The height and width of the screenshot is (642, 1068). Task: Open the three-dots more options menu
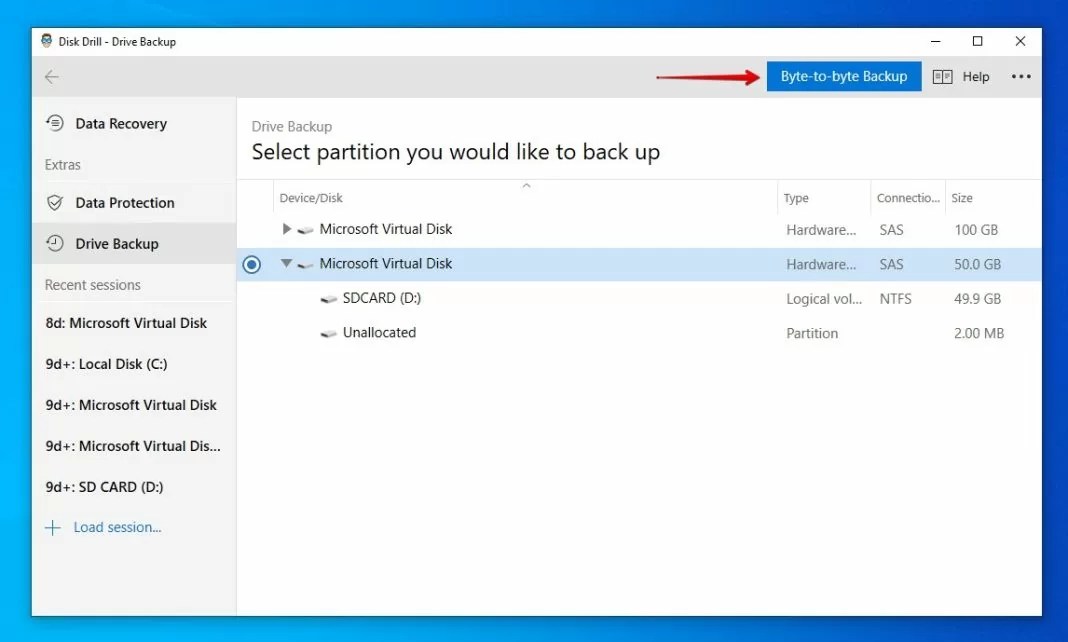click(x=1020, y=77)
